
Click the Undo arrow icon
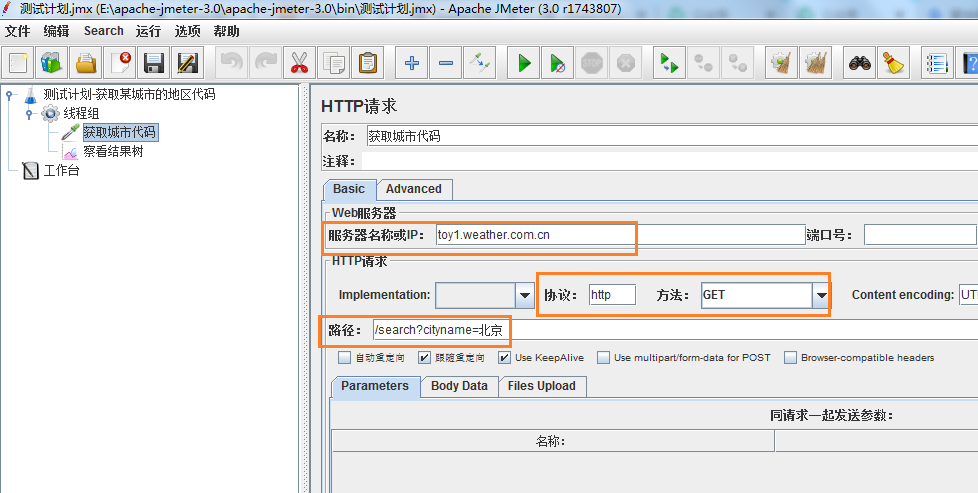coord(232,62)
